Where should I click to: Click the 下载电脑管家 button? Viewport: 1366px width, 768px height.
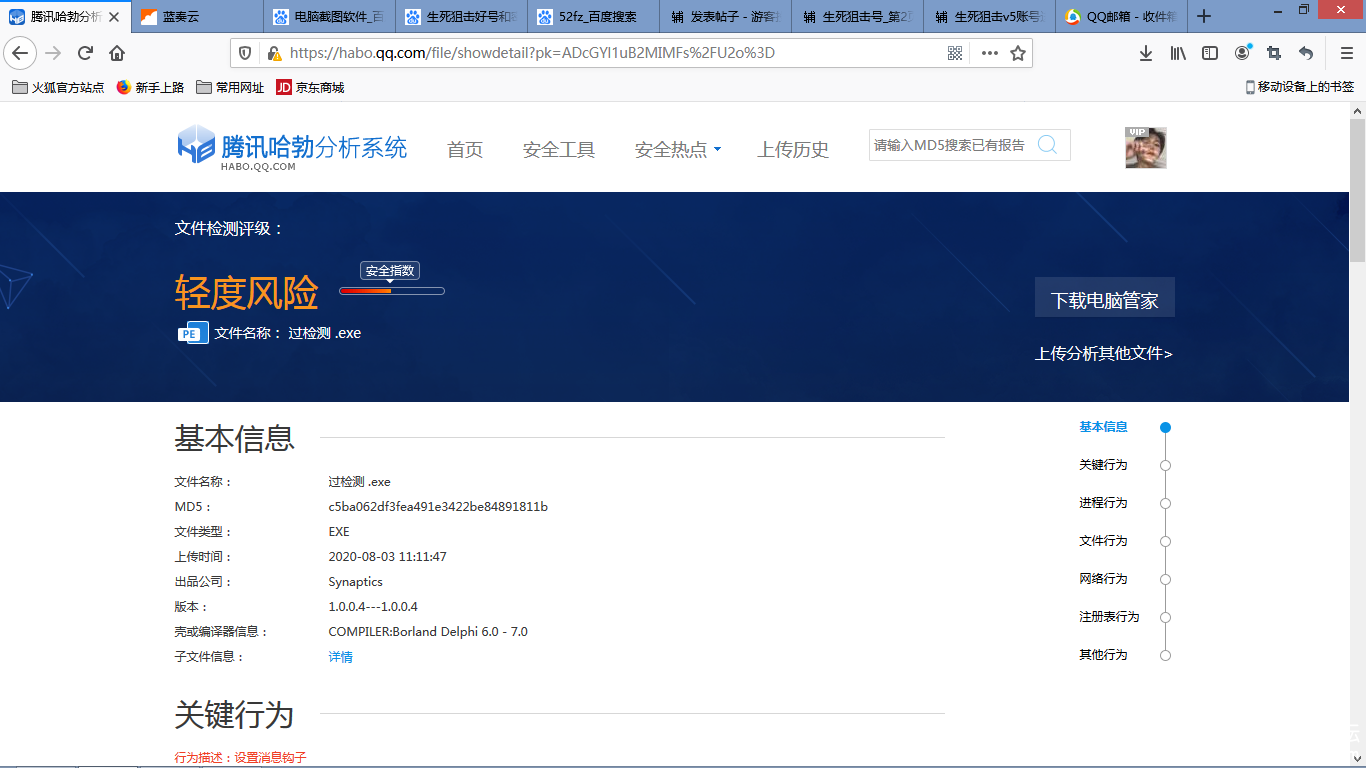[x=1105, y=298]
